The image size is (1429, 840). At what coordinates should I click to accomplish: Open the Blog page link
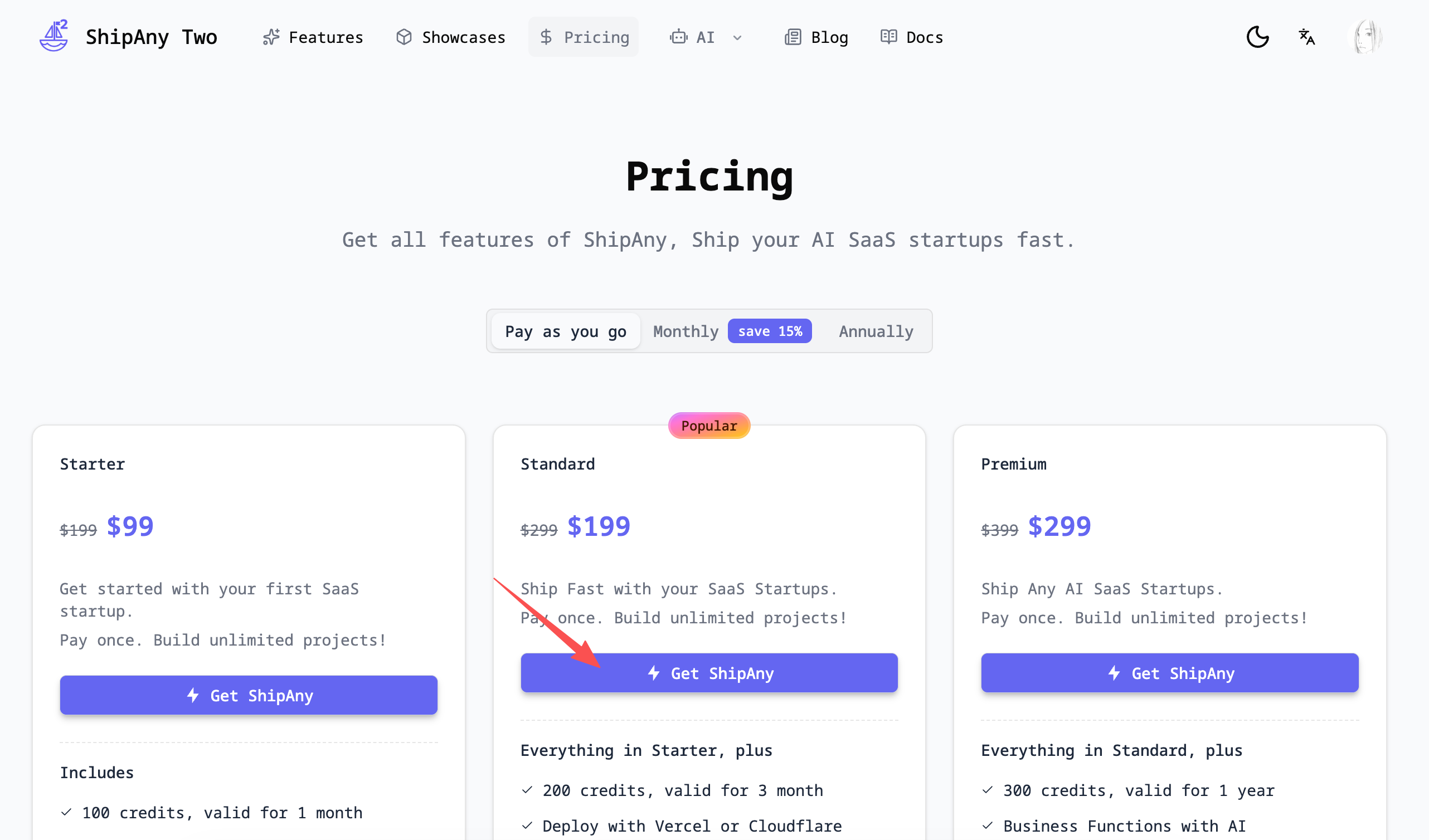coord(829,37)
